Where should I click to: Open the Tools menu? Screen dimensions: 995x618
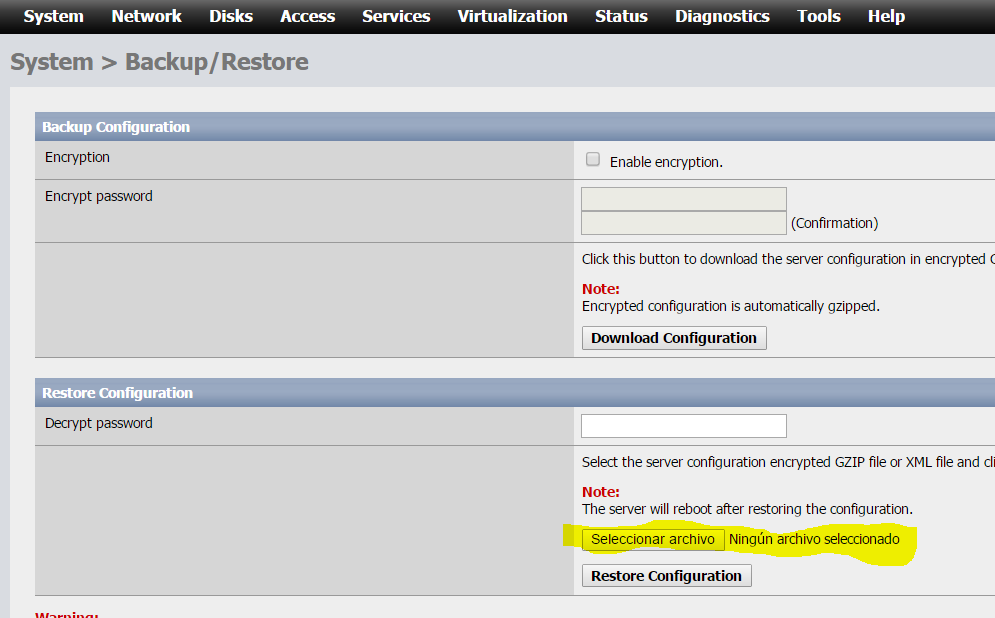[819, 16]
